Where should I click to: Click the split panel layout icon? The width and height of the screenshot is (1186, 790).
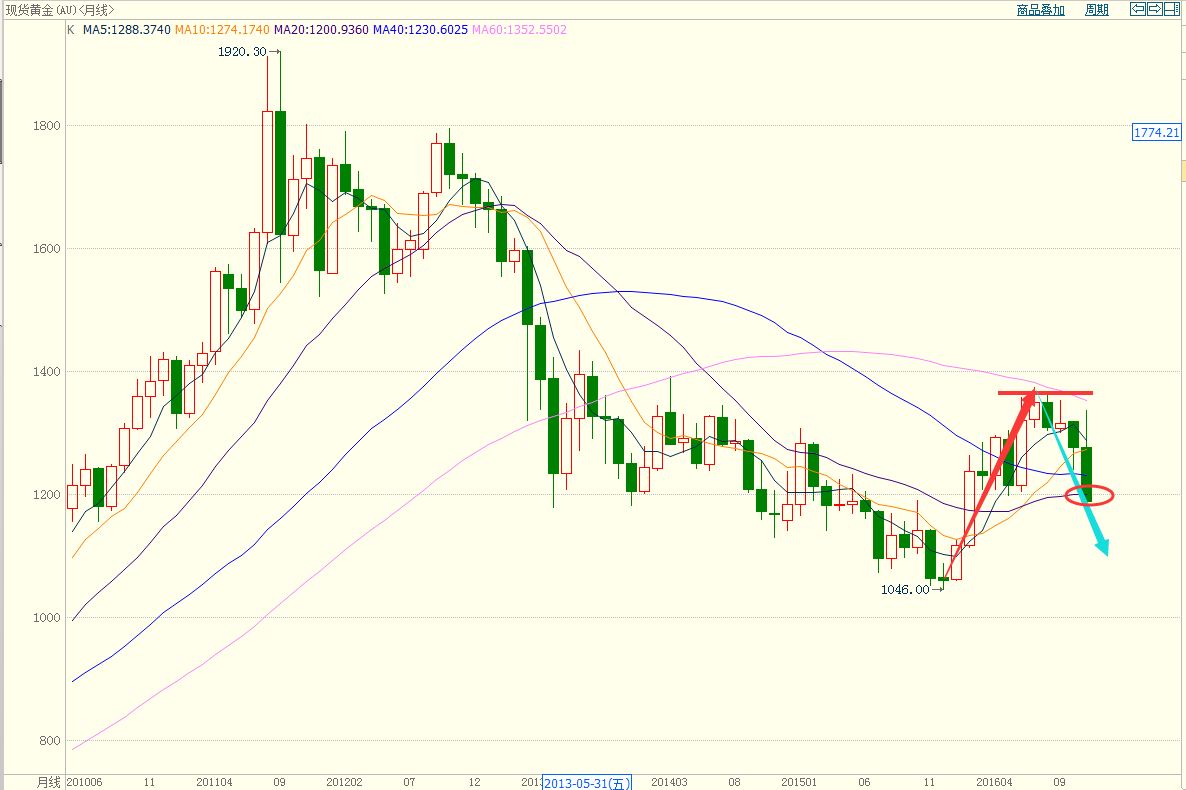click(x=1172, y=9)
